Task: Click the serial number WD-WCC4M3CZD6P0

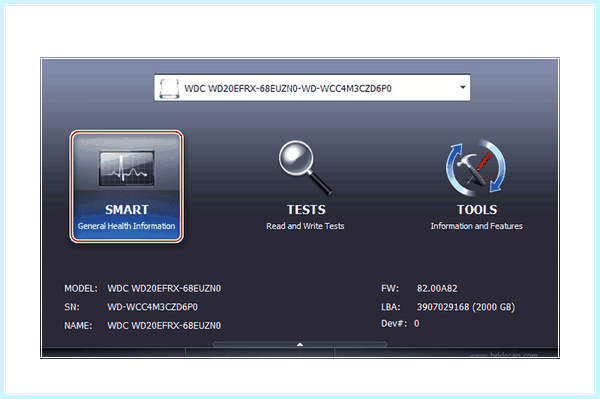Action: click(x=153, y=307)
